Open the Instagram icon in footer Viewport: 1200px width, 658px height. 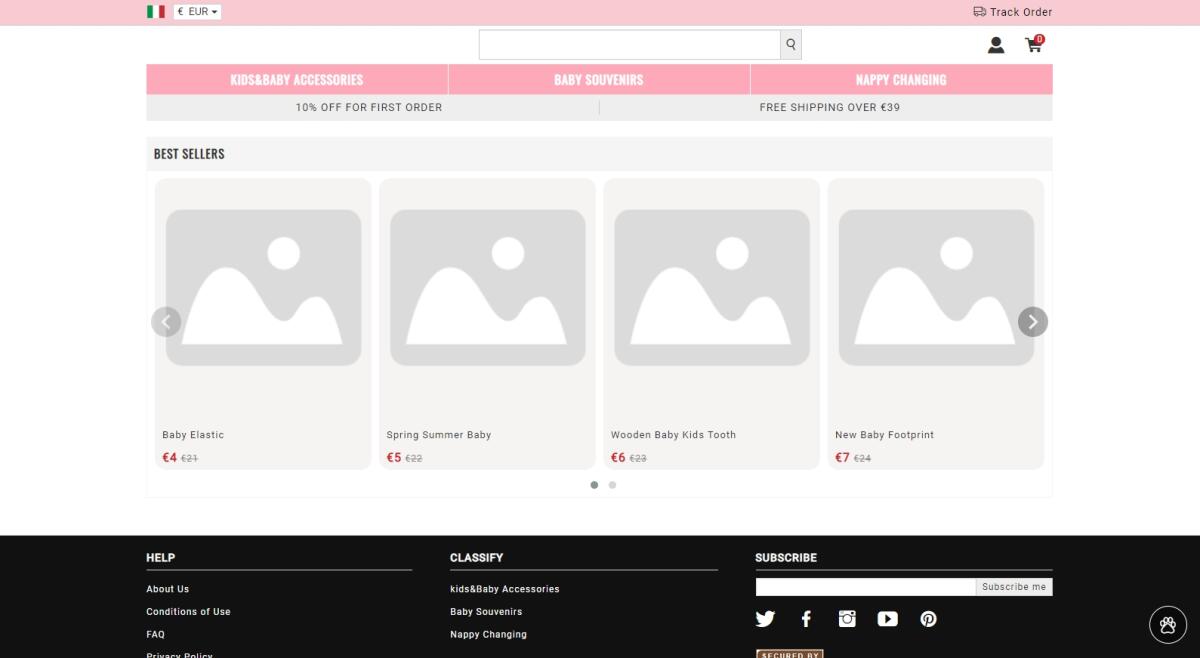[847, 619]
